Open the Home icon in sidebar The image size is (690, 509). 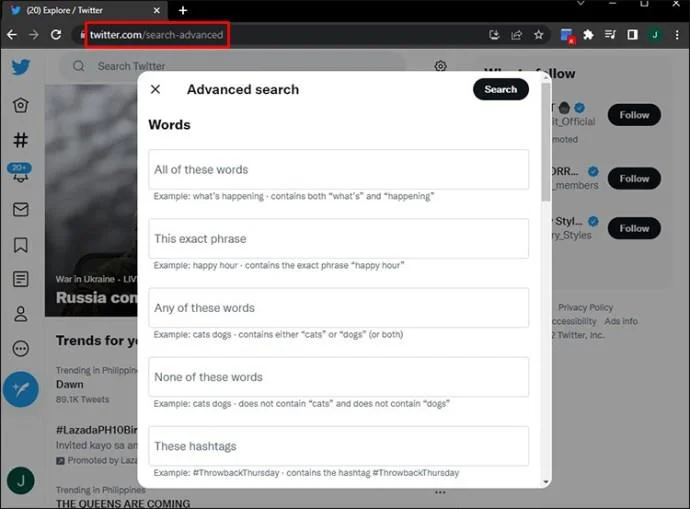tap(21, 105)
